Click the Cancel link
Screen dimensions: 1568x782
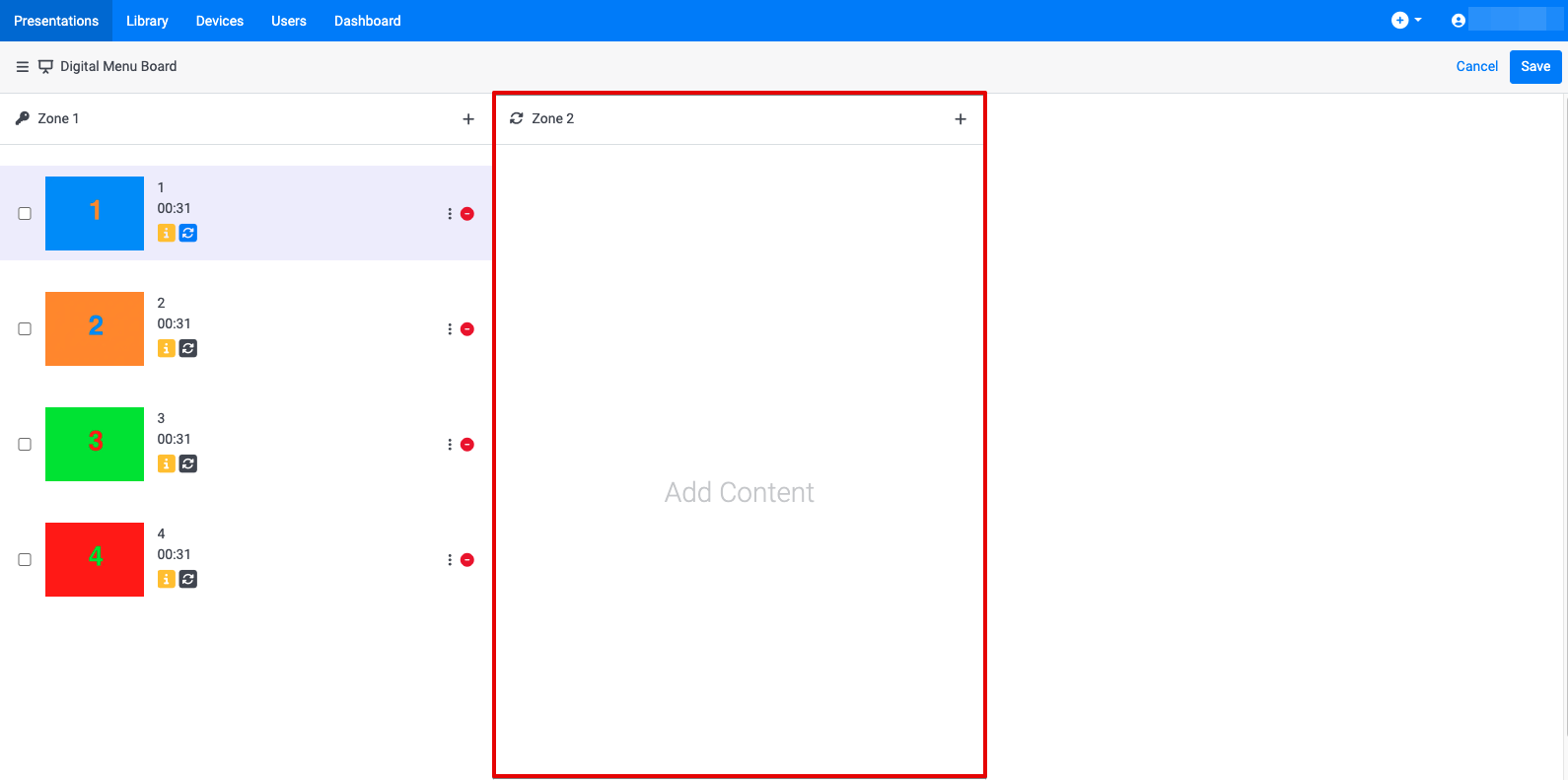click(x=1476, y=67)
